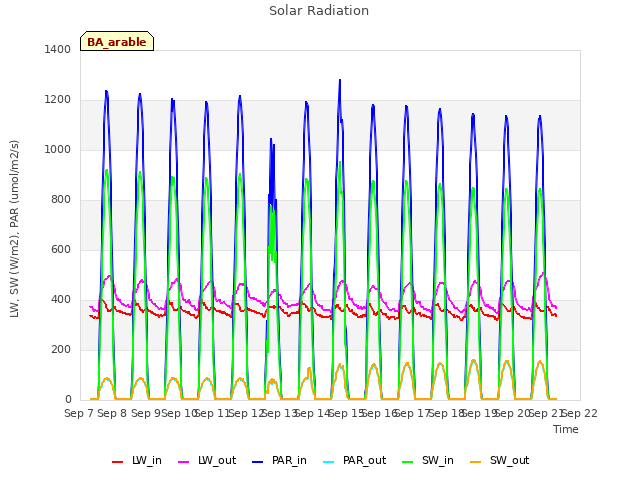This screenshot has width=640, height=480.
Task: Click the green SW_in legend color marker
Action: 407,462
